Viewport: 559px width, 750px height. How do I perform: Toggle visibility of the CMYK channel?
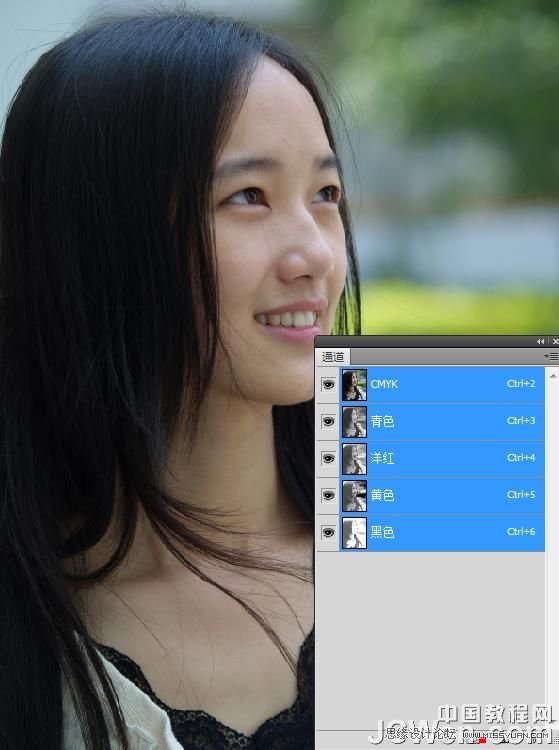click(x=328, y=384)
